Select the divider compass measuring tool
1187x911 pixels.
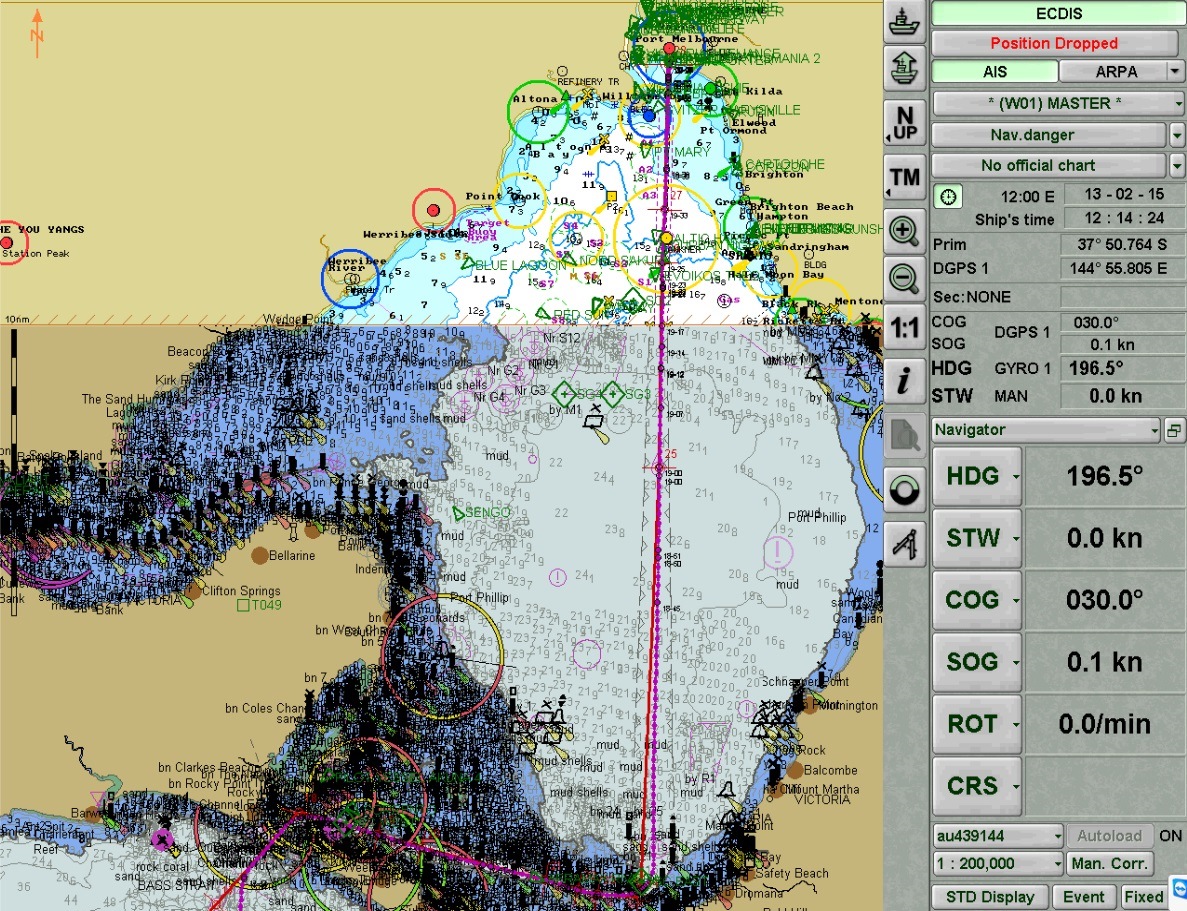pyautogui.click(x=904, y=543)
